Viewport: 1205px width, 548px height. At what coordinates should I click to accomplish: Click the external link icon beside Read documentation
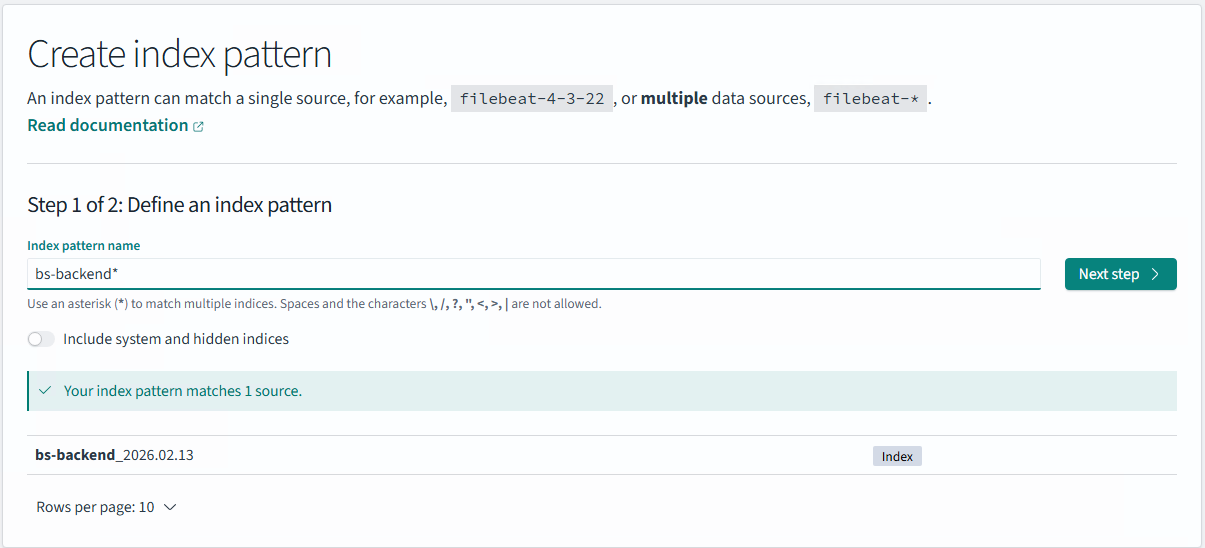[x=198, y=127]
